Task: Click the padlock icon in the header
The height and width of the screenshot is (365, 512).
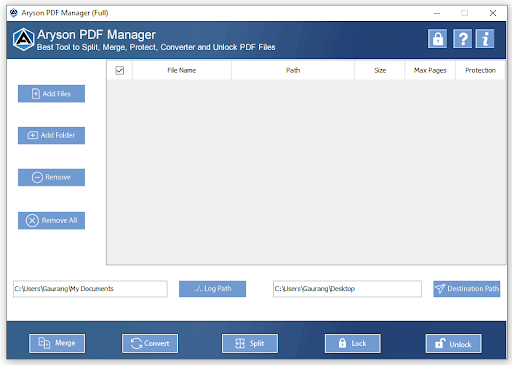Action: (437, 39)
